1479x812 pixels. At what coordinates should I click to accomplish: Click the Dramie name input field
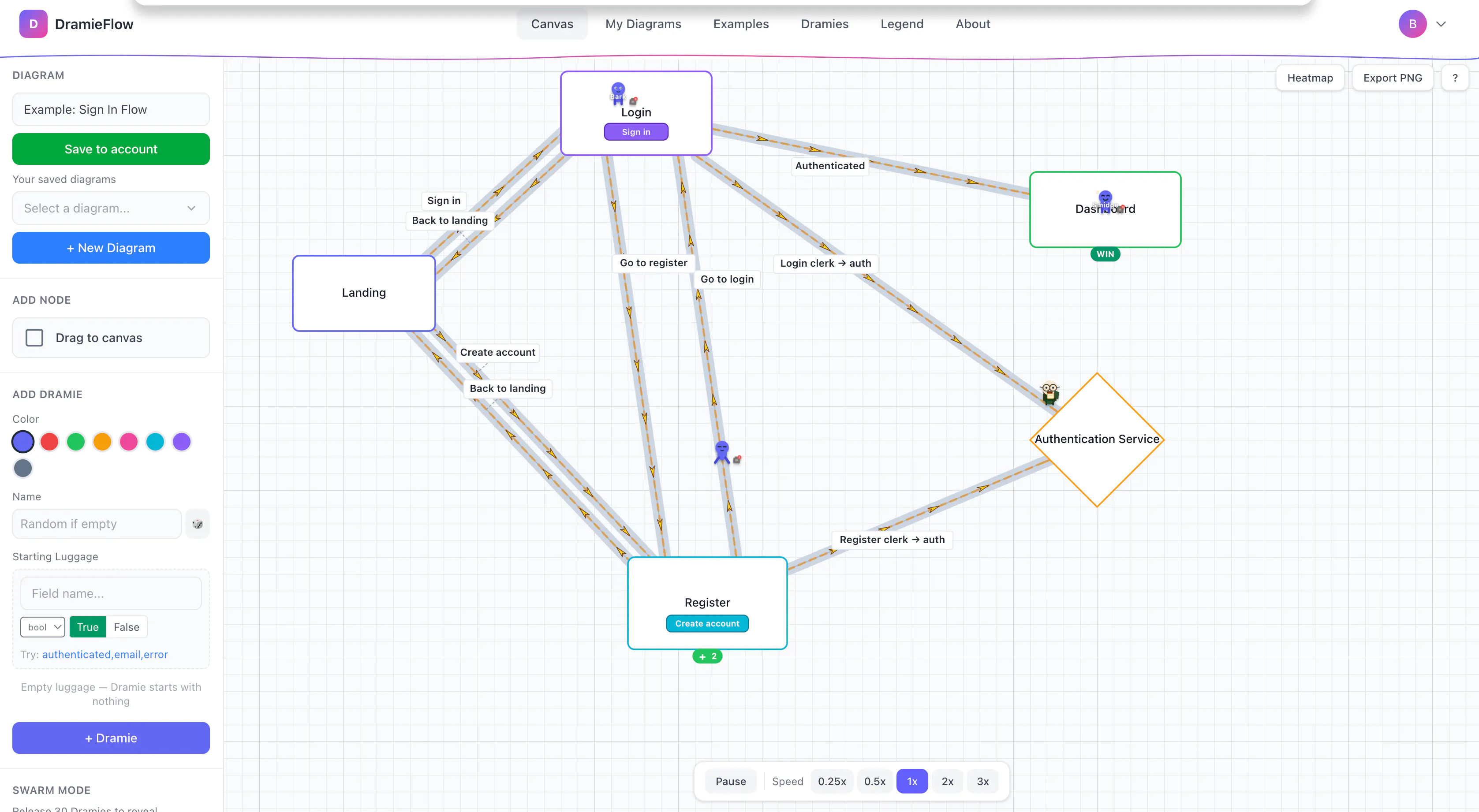pos(97,523)
